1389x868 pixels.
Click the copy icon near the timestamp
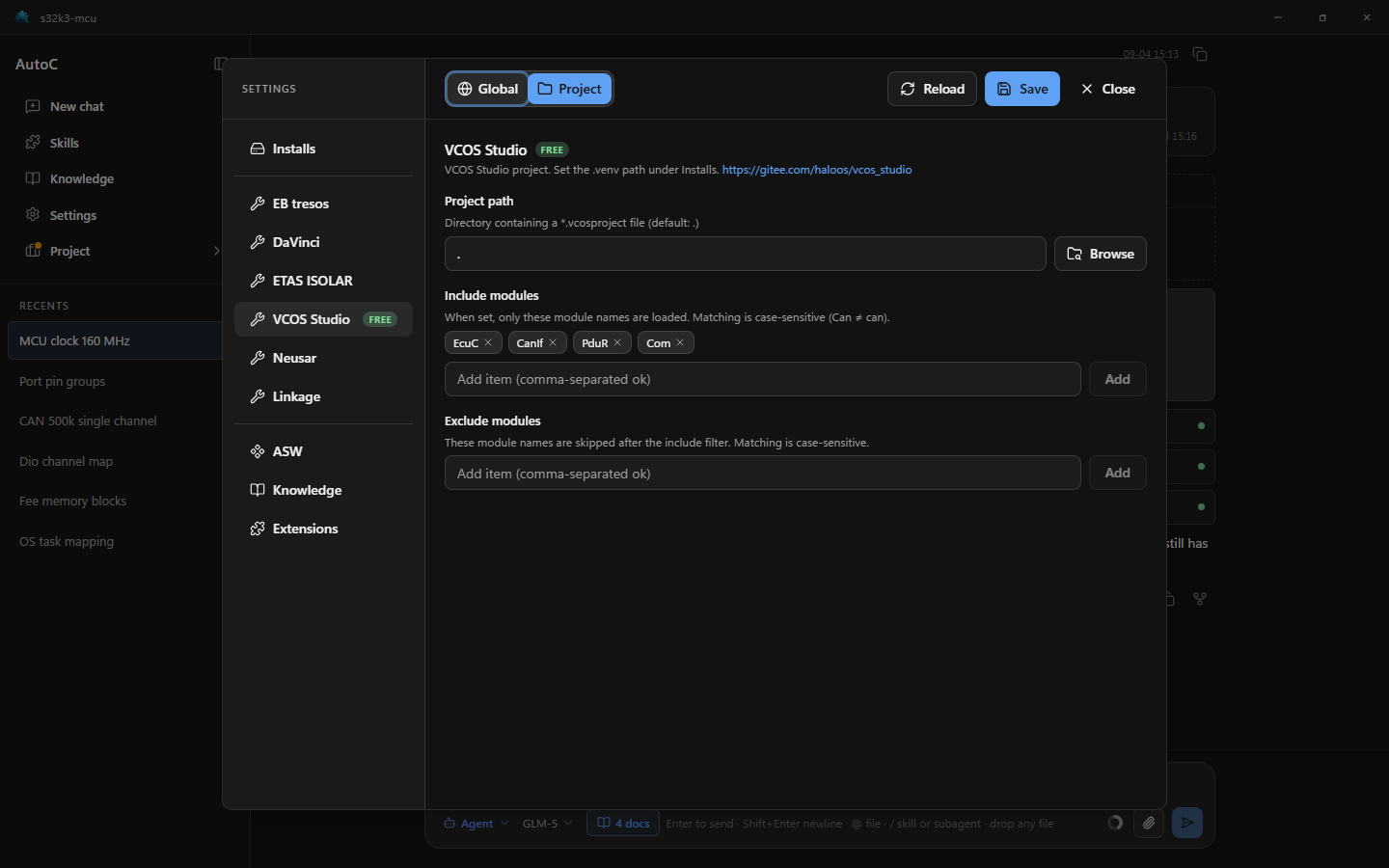click(x=1200, y=54)
